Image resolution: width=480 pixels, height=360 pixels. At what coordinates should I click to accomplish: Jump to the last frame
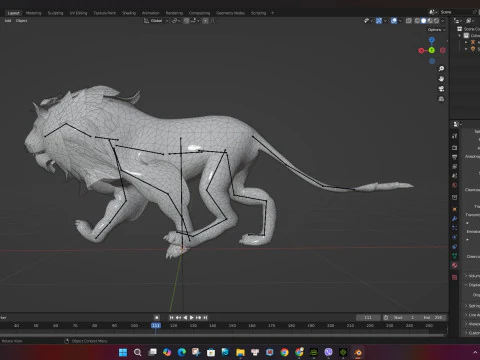tap(205, 317)
